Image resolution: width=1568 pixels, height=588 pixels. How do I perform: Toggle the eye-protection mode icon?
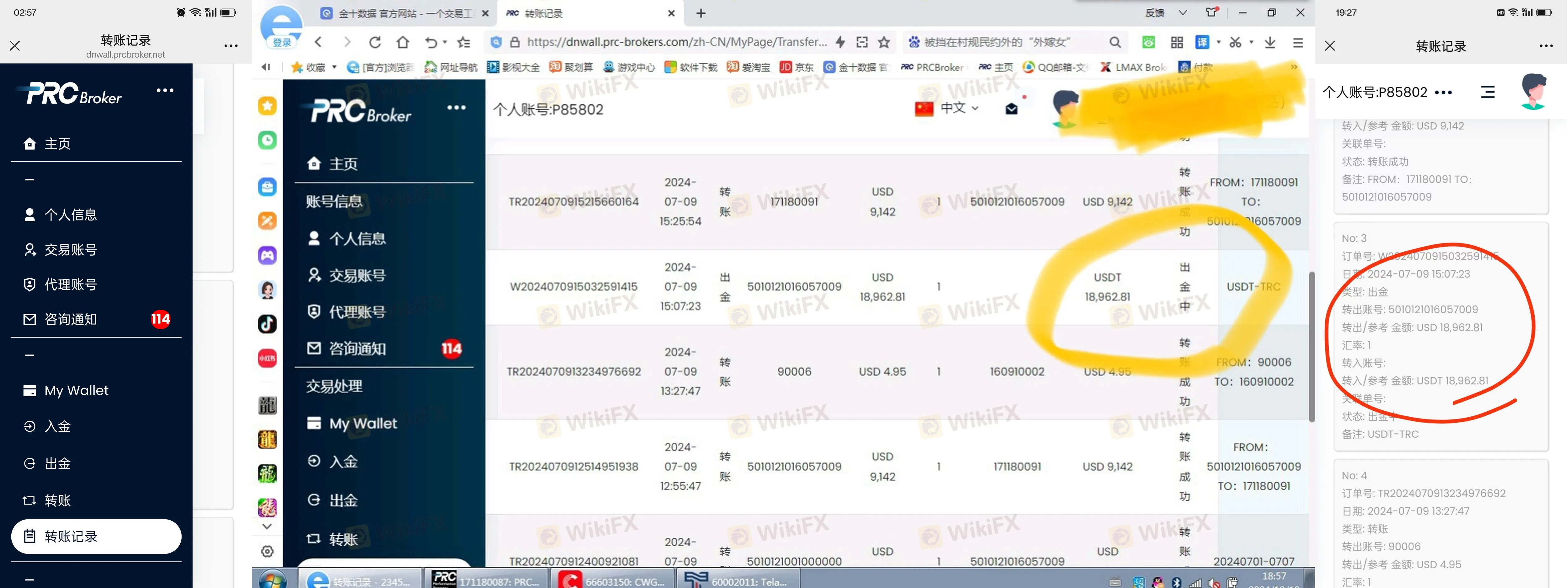1148,42
